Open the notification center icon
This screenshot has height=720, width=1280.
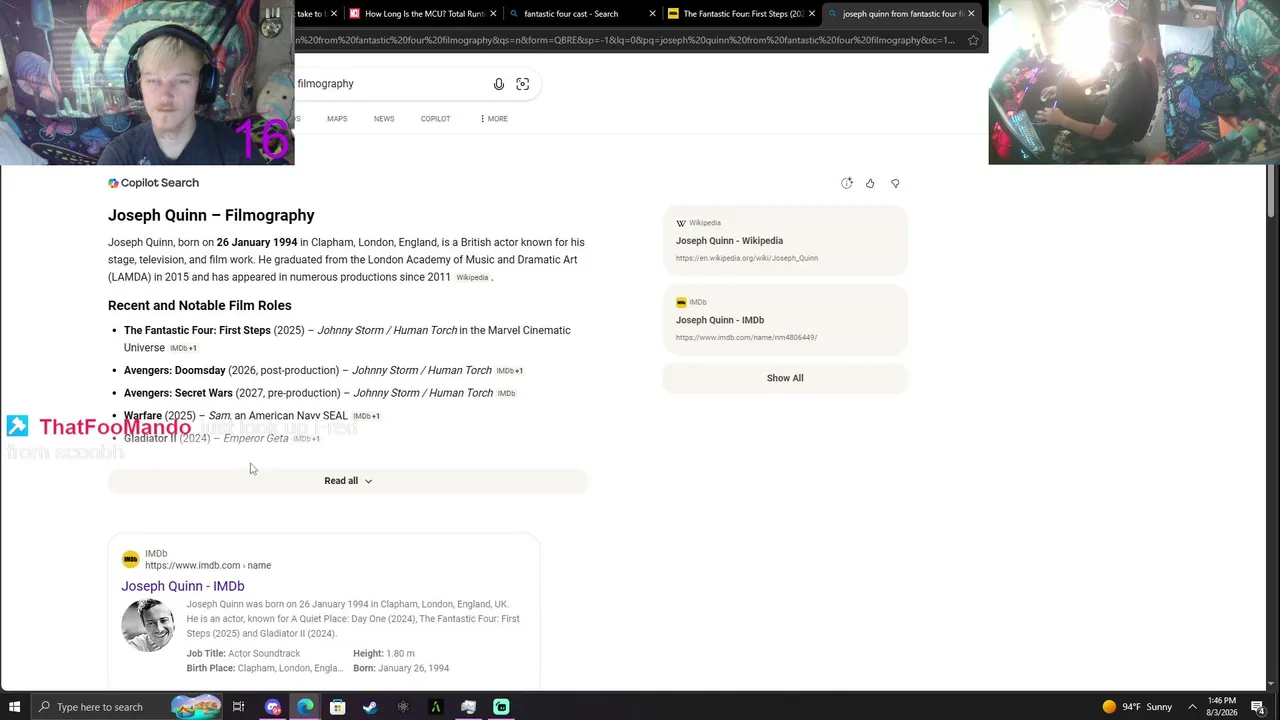click(x=1258, y=707)
